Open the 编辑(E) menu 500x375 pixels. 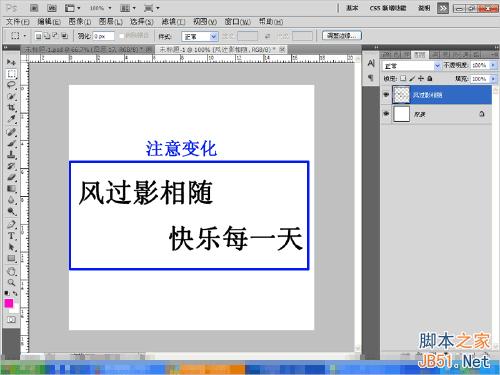tap(49, 22)
